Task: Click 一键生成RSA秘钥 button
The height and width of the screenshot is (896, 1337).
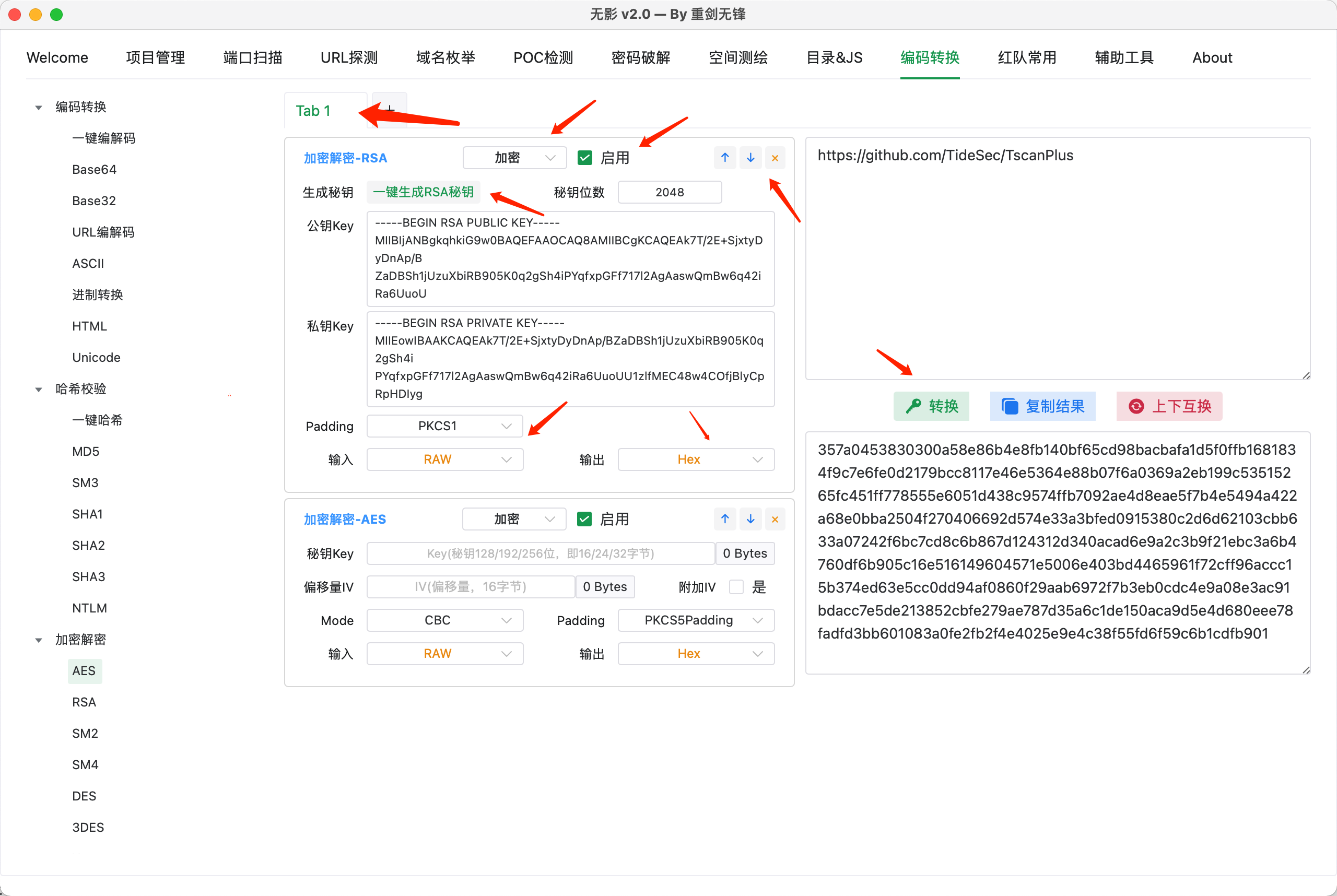Action: point(423,192)
